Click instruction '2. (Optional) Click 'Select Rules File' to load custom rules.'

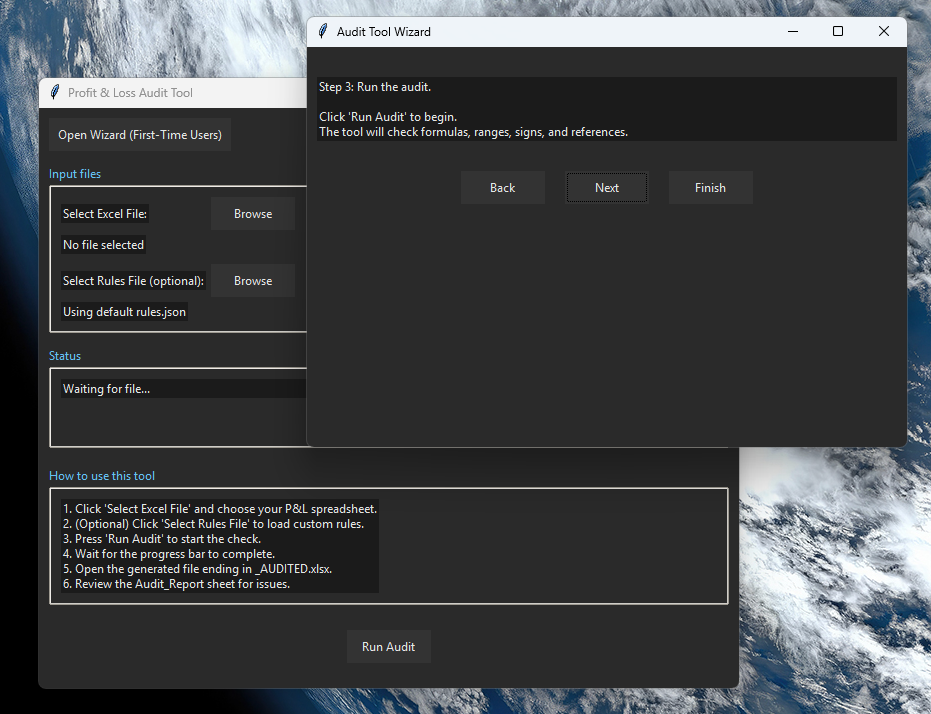pos(213,523)
